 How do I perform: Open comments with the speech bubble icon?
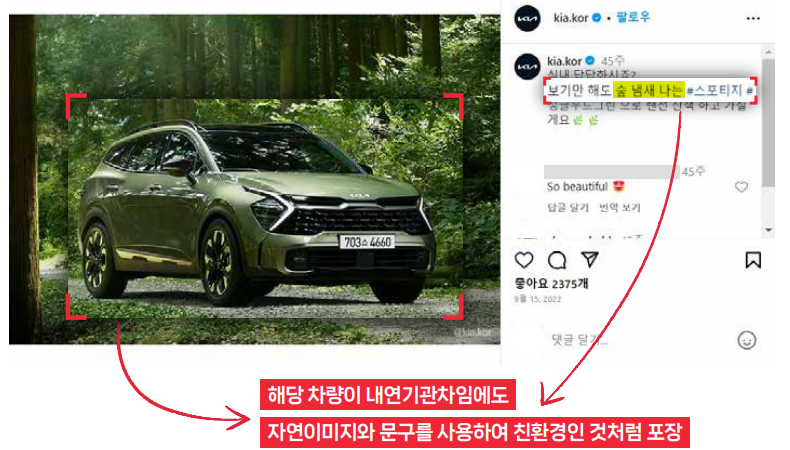click(557, 260)
